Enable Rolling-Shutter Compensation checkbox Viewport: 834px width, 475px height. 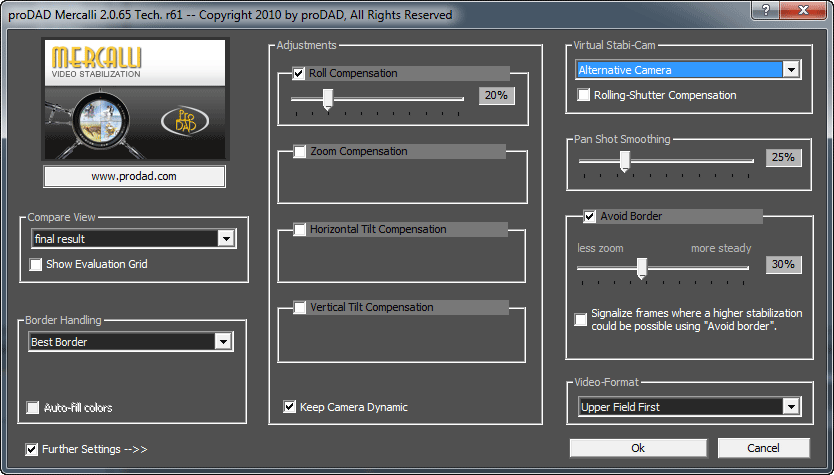(x=583, y=95)
